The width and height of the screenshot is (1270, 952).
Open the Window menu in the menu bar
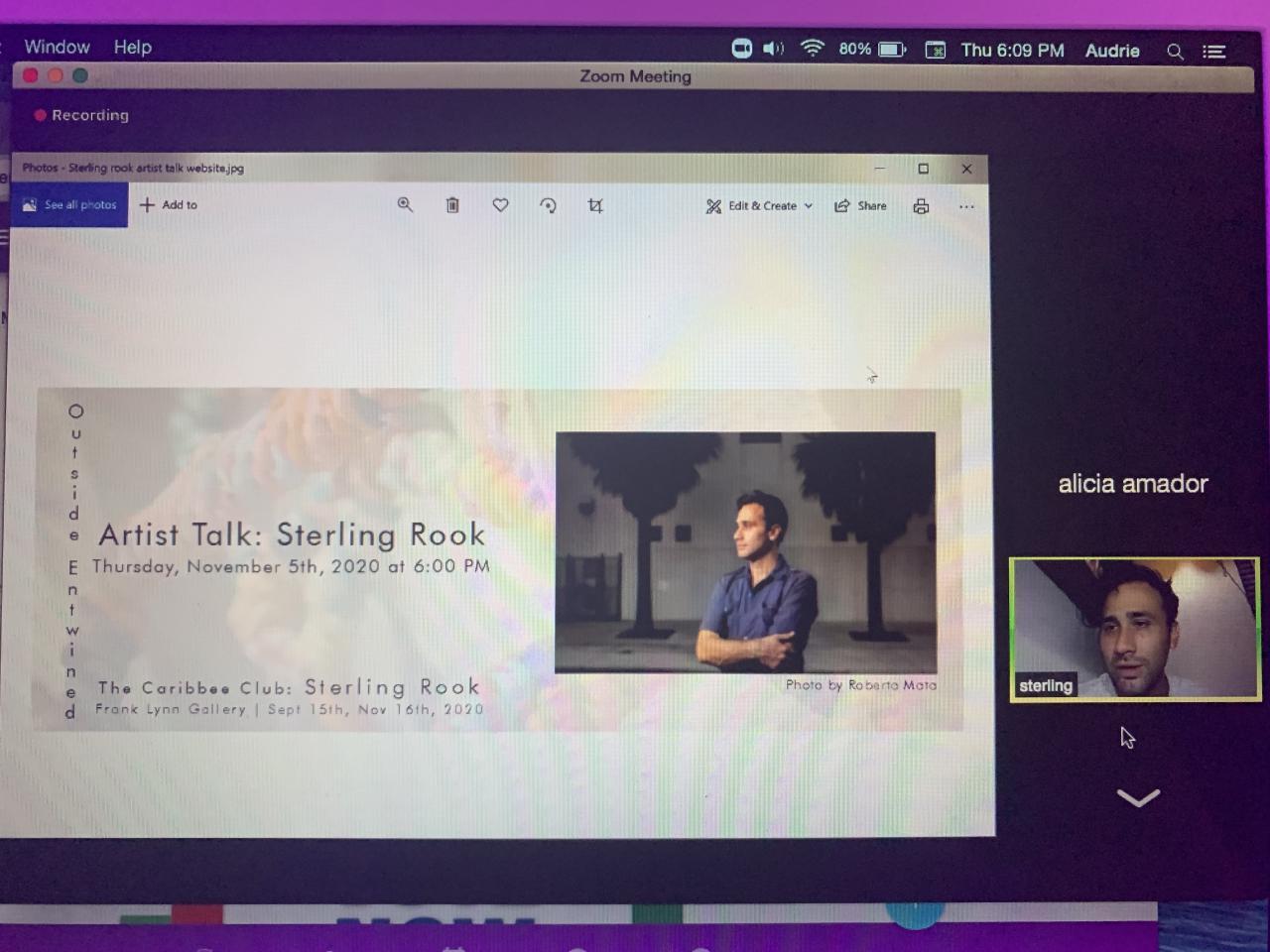pyautogui.click(x=57, y=47)
